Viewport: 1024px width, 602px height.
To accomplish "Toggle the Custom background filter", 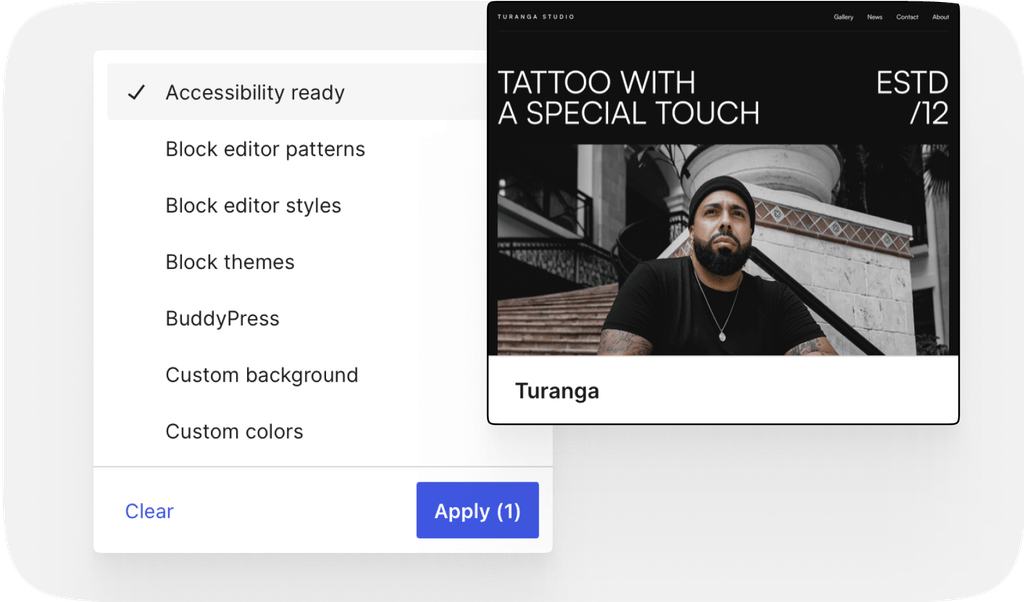I will 261,376.
